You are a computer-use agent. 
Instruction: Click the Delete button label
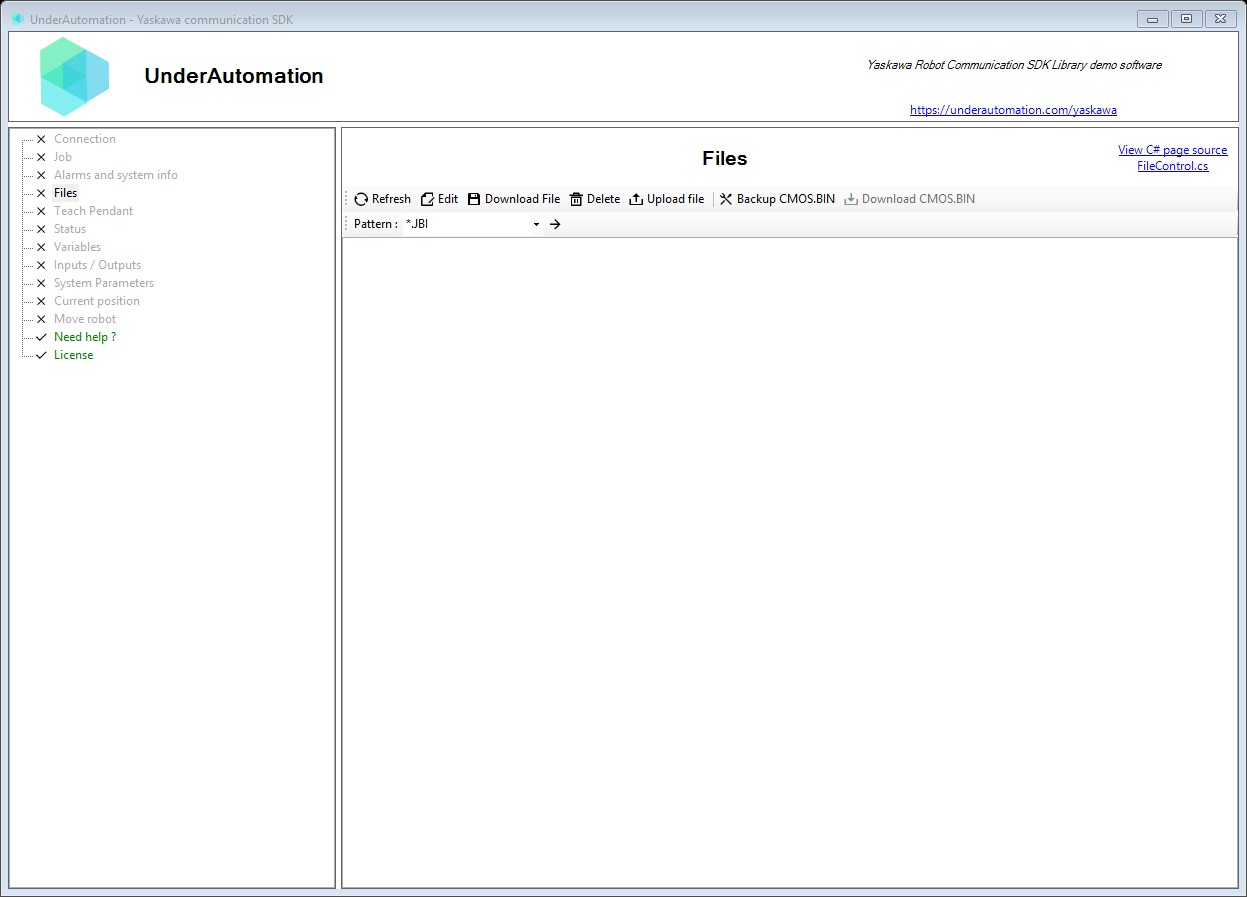pyautogui.click(x=603, y=199)
